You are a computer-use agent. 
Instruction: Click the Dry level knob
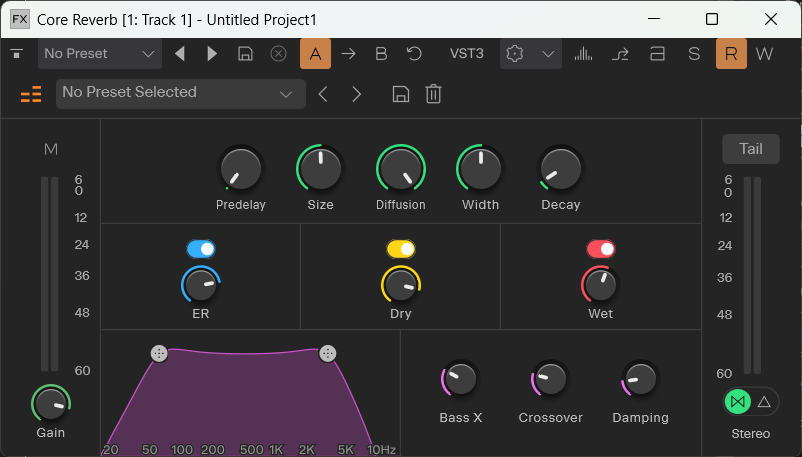(400, 285)
